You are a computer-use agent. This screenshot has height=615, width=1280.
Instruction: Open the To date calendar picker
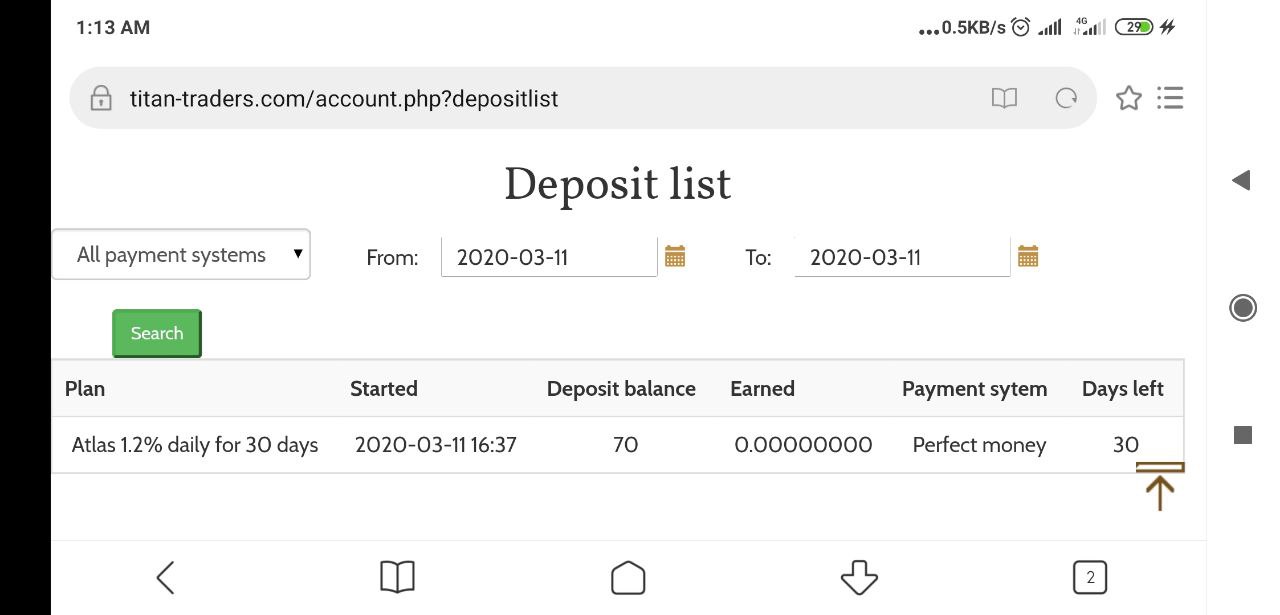click(x=1028, y=257)
